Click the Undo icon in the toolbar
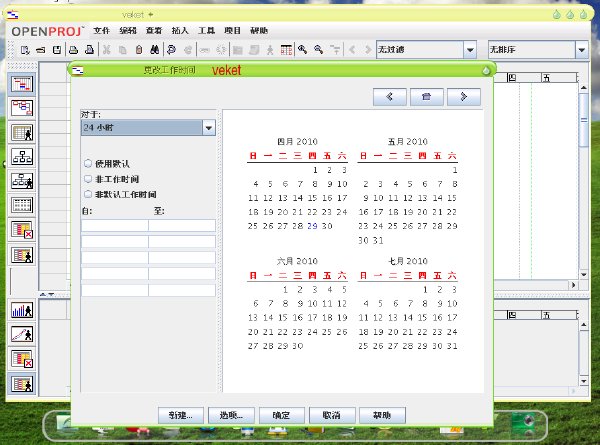The width and height of the screenshot is (600, 445). [x=171, y=50]
